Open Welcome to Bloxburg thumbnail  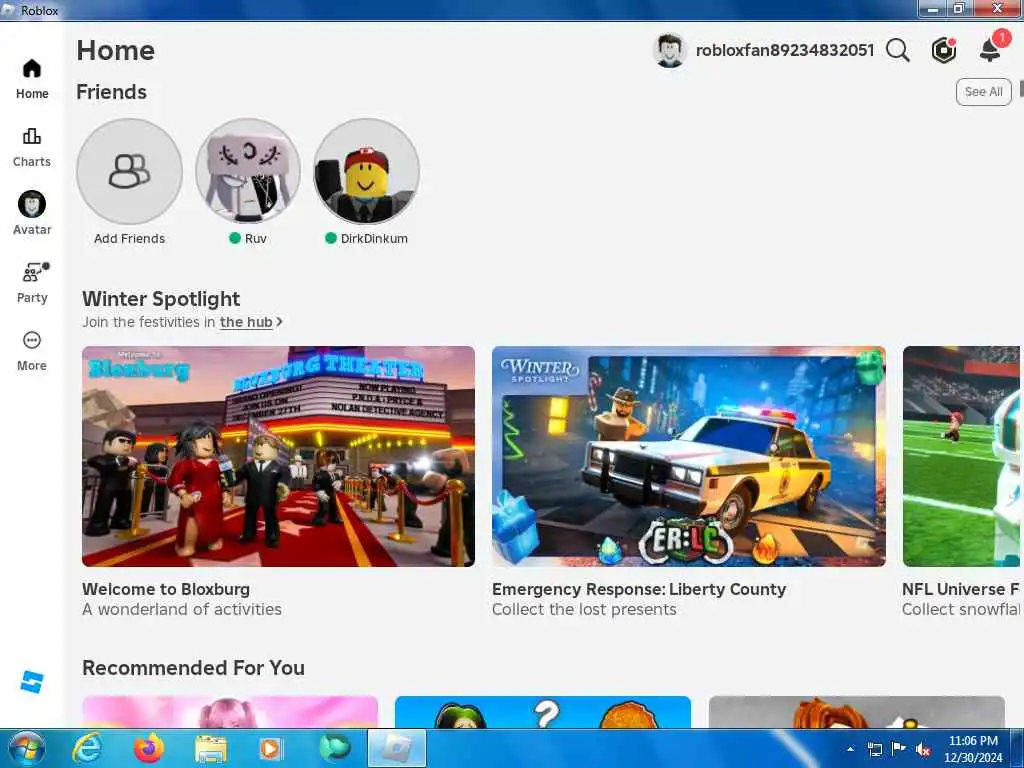tap(278, 456)
